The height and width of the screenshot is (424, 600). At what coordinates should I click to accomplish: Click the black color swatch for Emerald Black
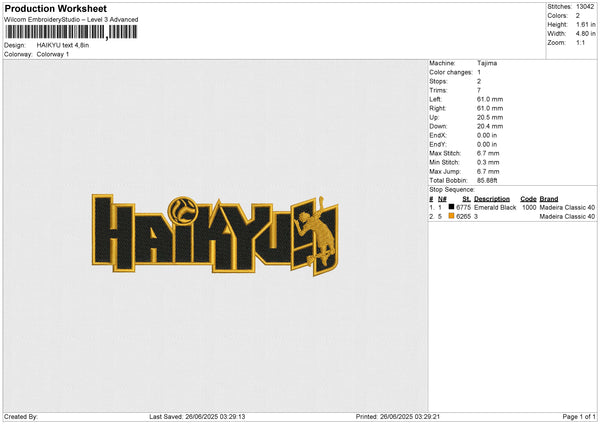tap(451, 207)
